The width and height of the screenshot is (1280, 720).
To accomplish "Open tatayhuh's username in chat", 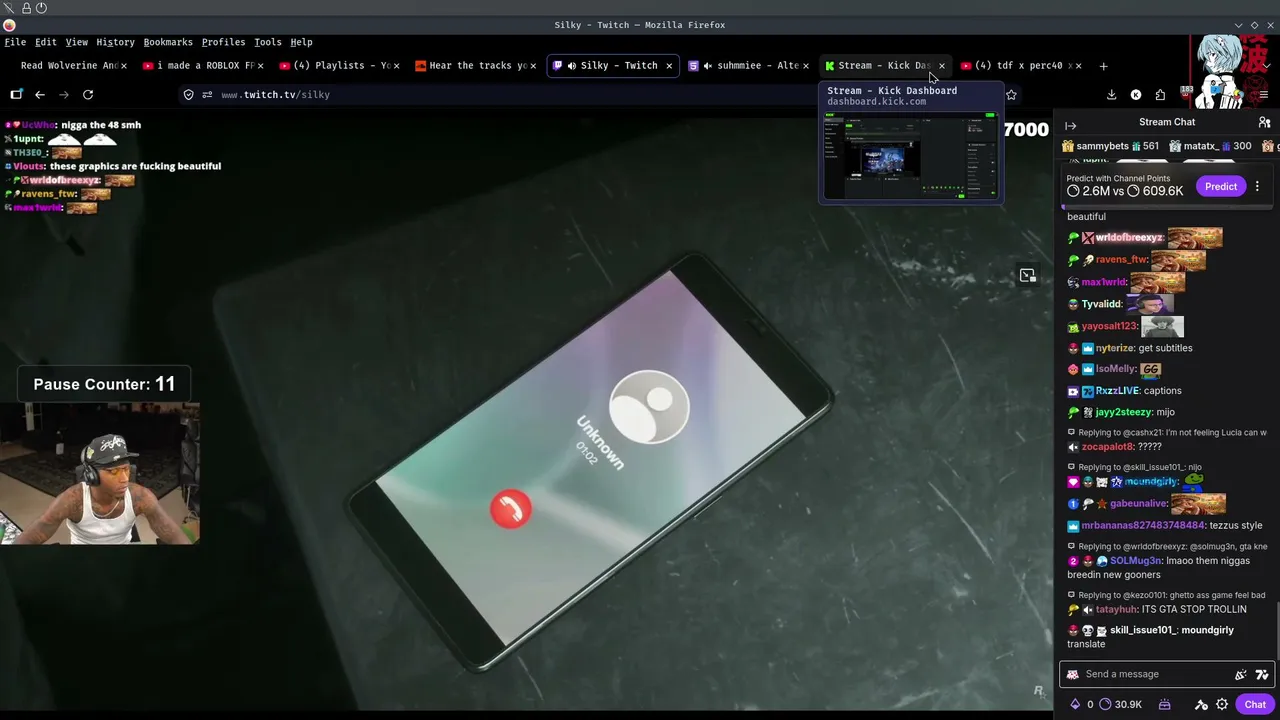I will 1116,609.
